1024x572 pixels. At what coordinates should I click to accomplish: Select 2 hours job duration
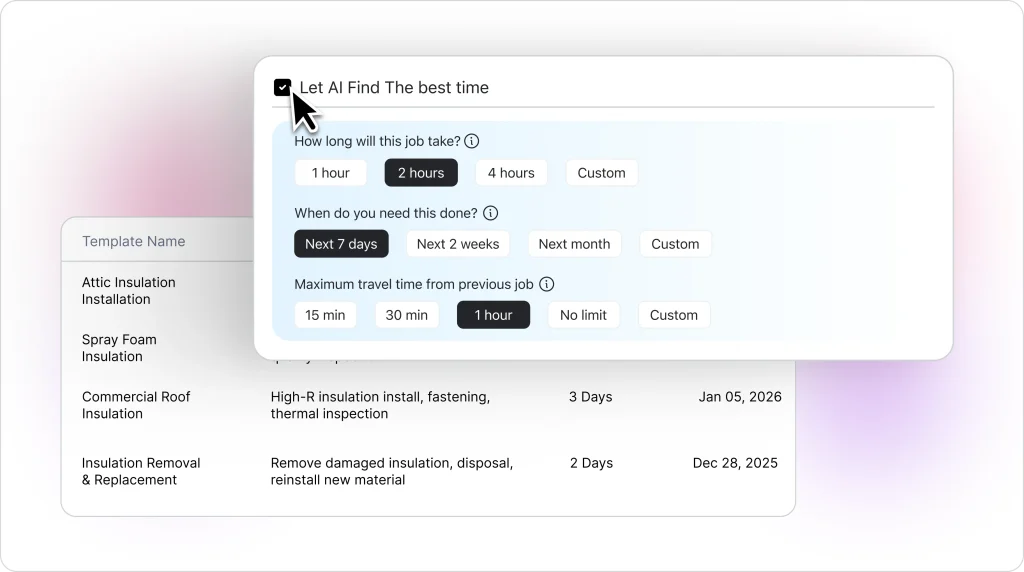point(421,173)
